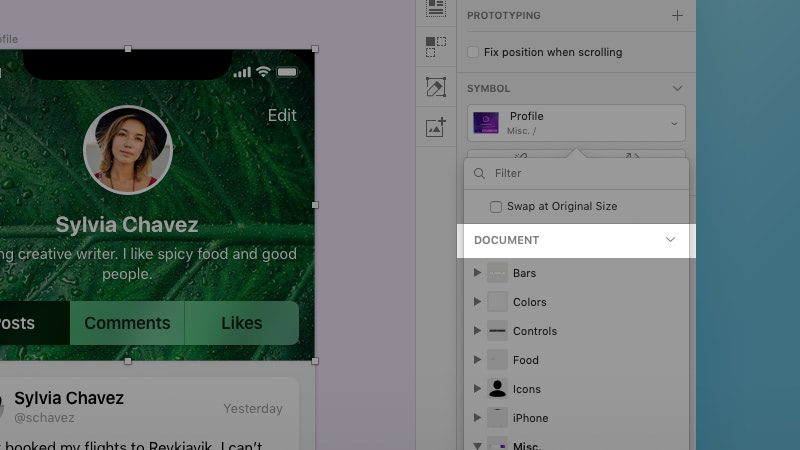This screenshot has height=450, width=800.
Task: Click the Colors row label
Action: pos(530,302)
